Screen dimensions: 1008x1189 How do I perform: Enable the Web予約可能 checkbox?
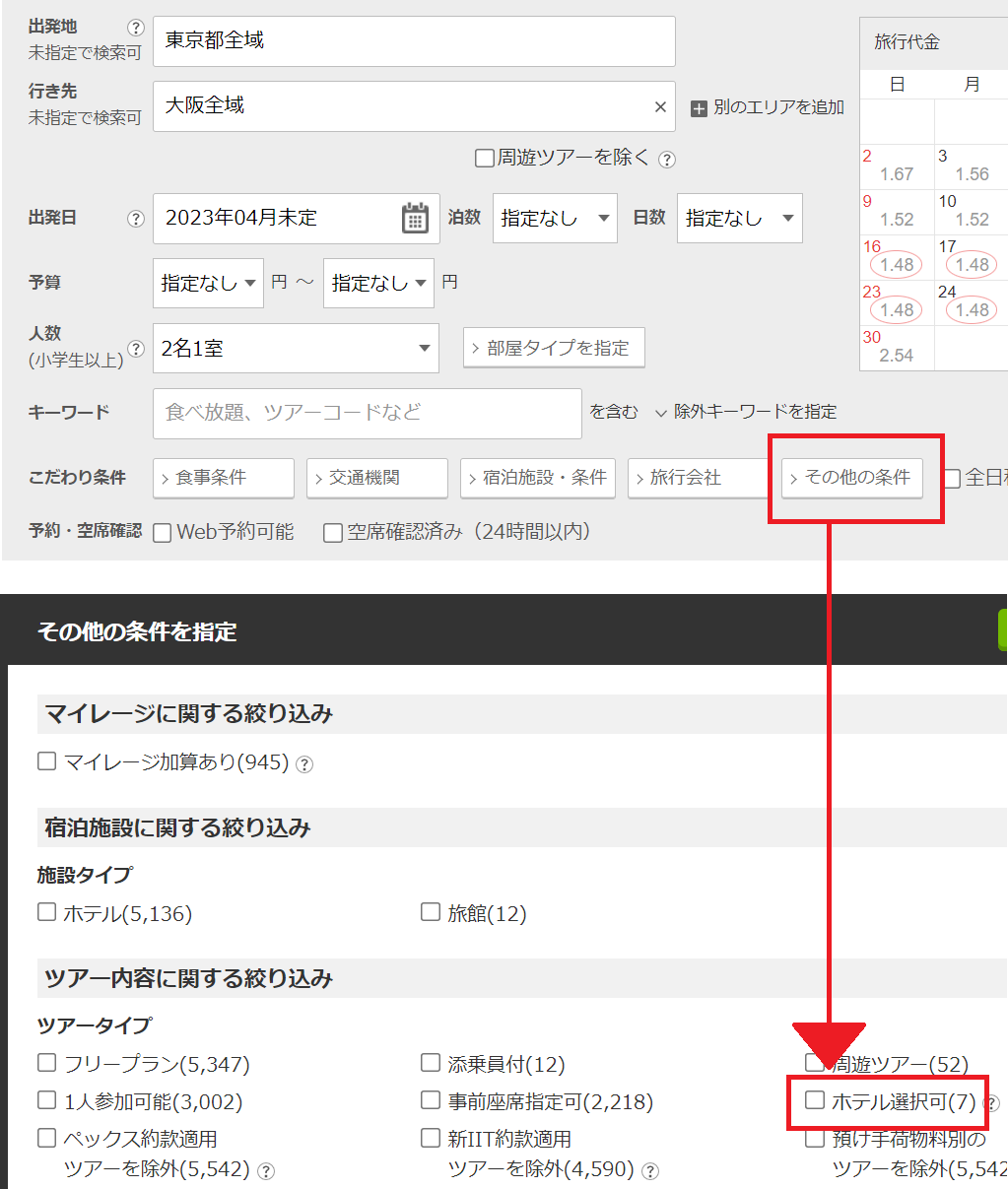(163, 533)
